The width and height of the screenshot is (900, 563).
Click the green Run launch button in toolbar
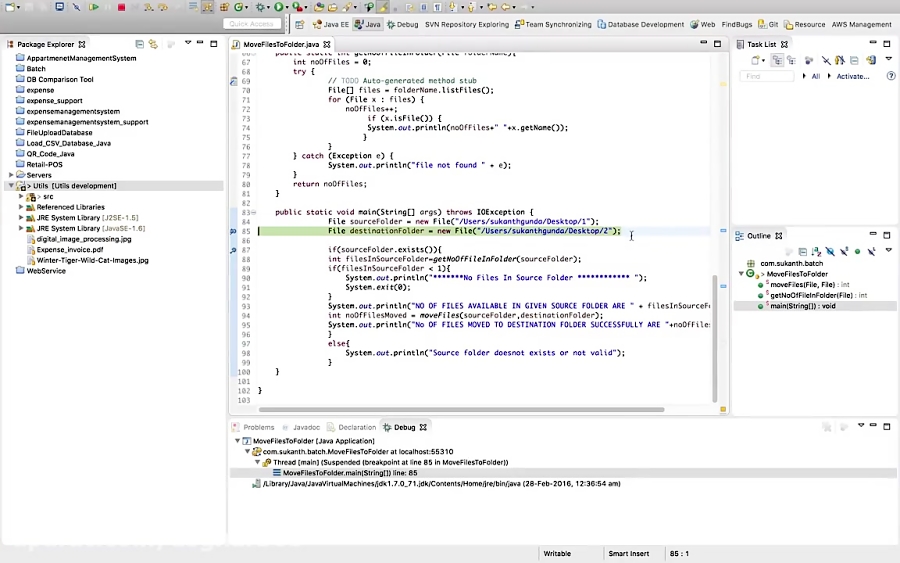point(279,7)
